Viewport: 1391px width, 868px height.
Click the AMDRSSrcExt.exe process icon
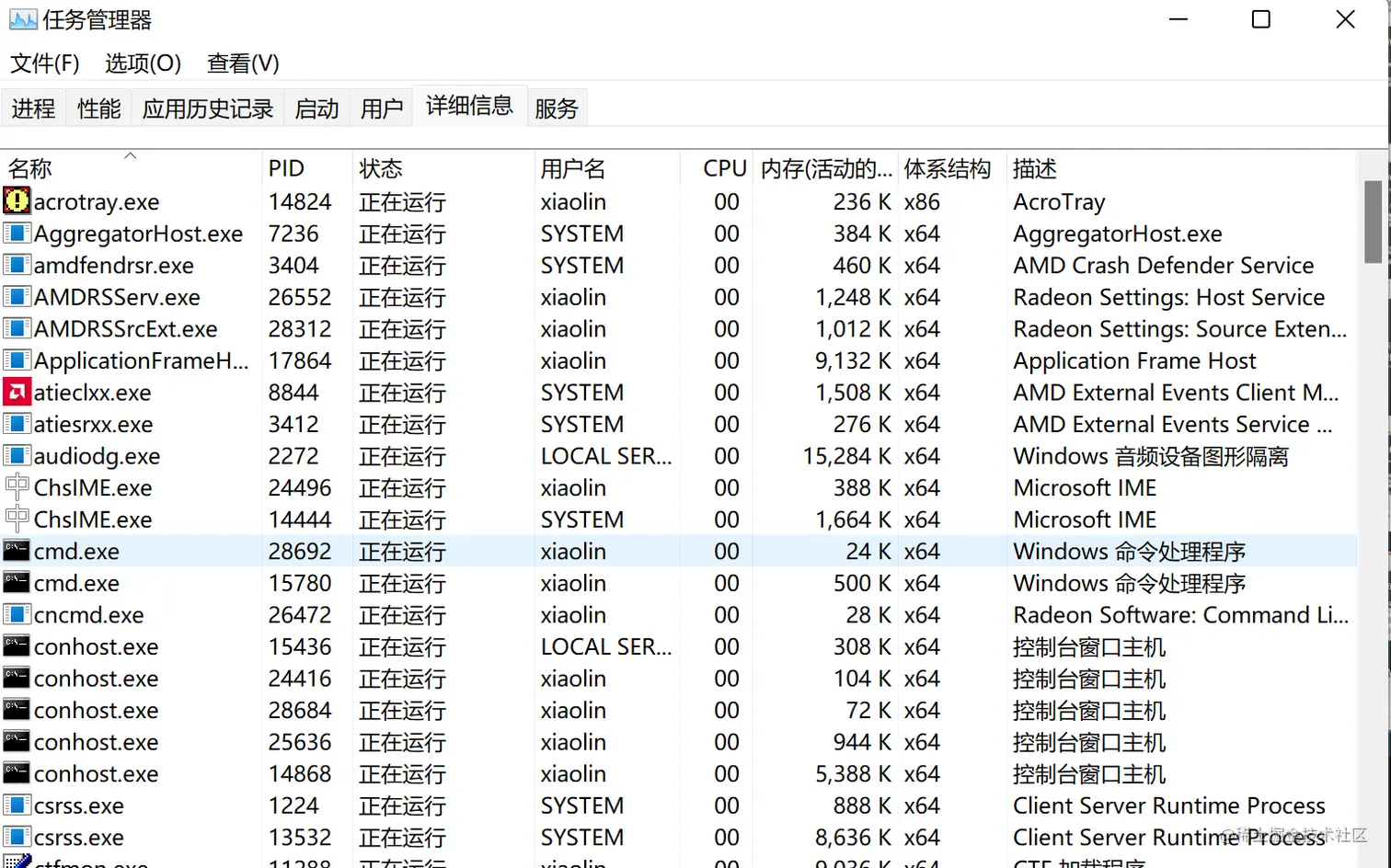point(17,328)
